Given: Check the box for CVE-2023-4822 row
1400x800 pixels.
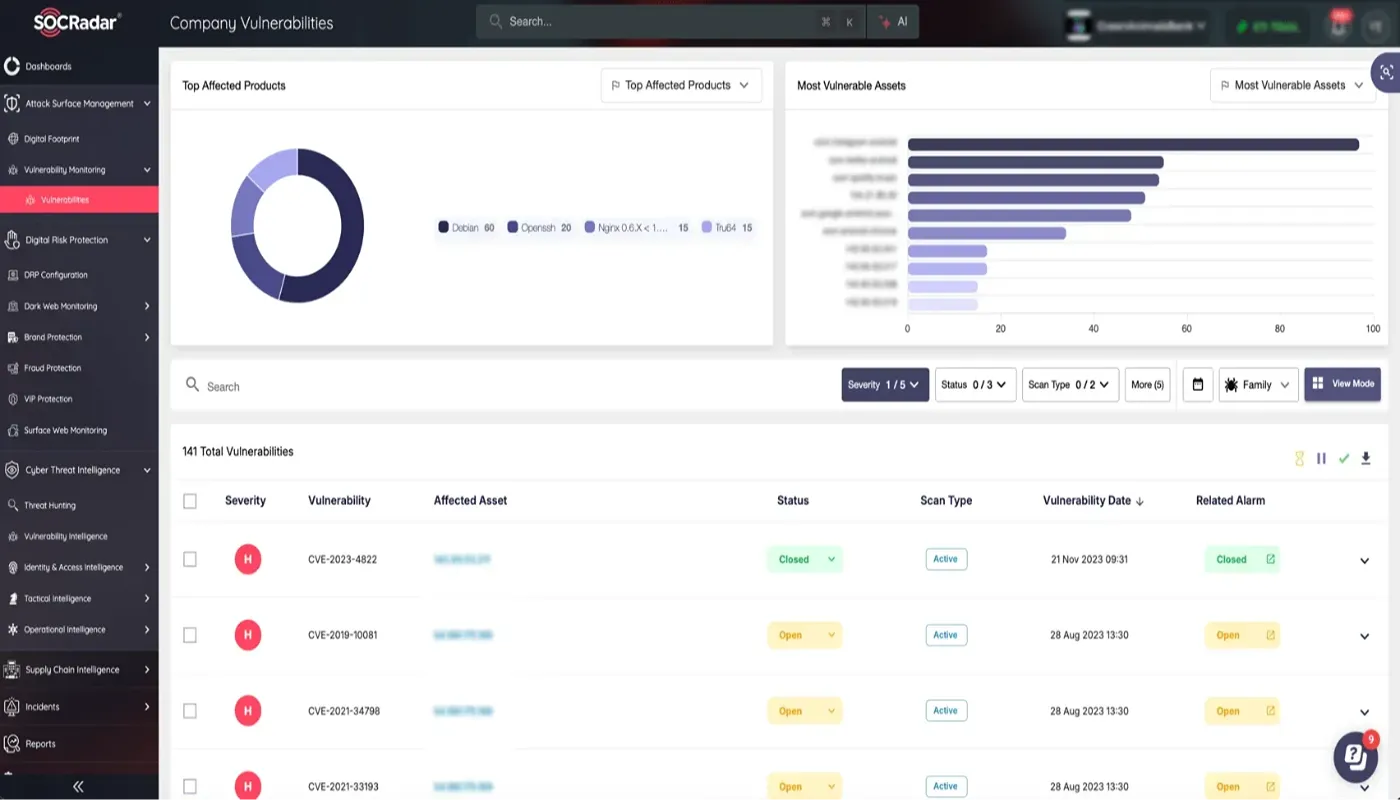Looking at the screenshot, I should 190,560.
